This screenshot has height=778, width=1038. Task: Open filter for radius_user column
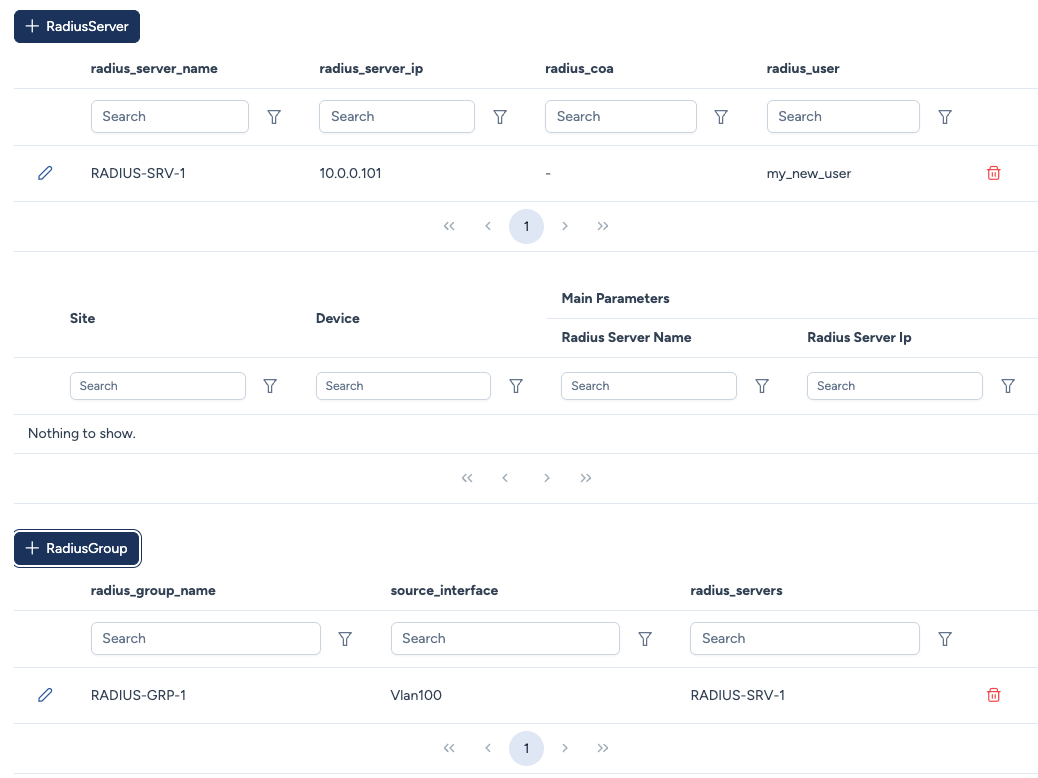[x=944, y=117]
